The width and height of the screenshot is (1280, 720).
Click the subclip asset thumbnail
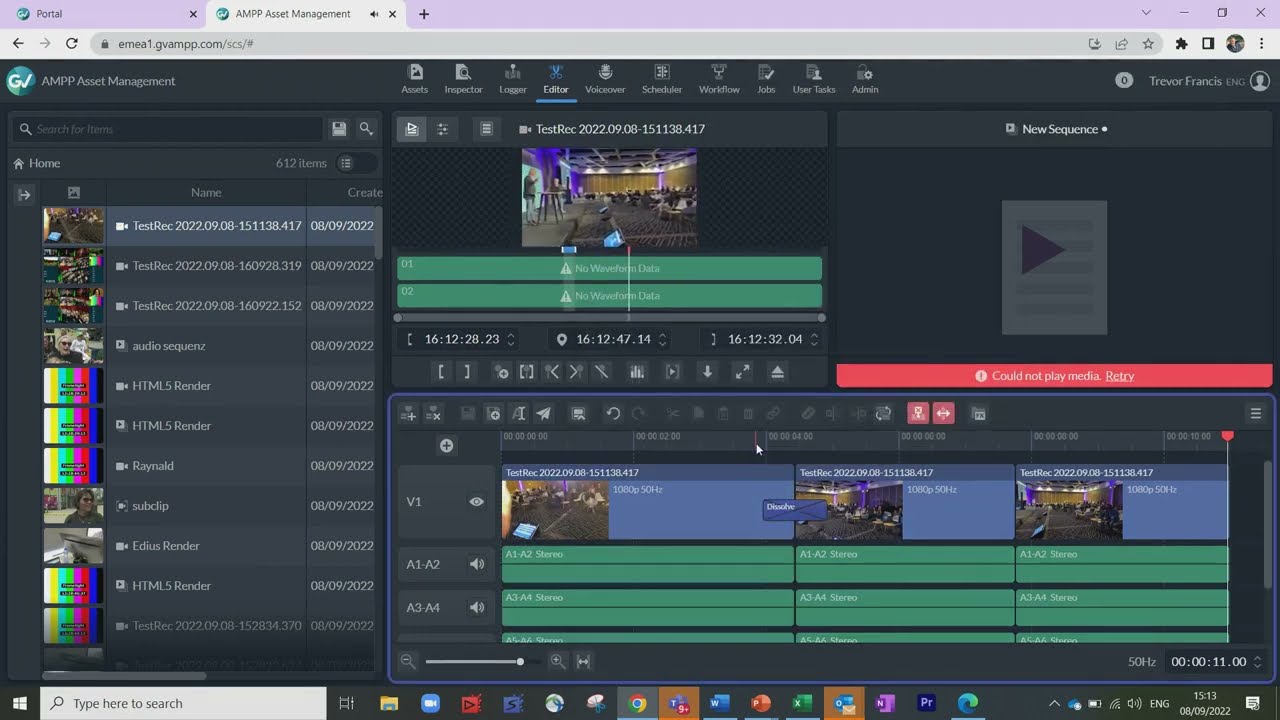point(73,505)
